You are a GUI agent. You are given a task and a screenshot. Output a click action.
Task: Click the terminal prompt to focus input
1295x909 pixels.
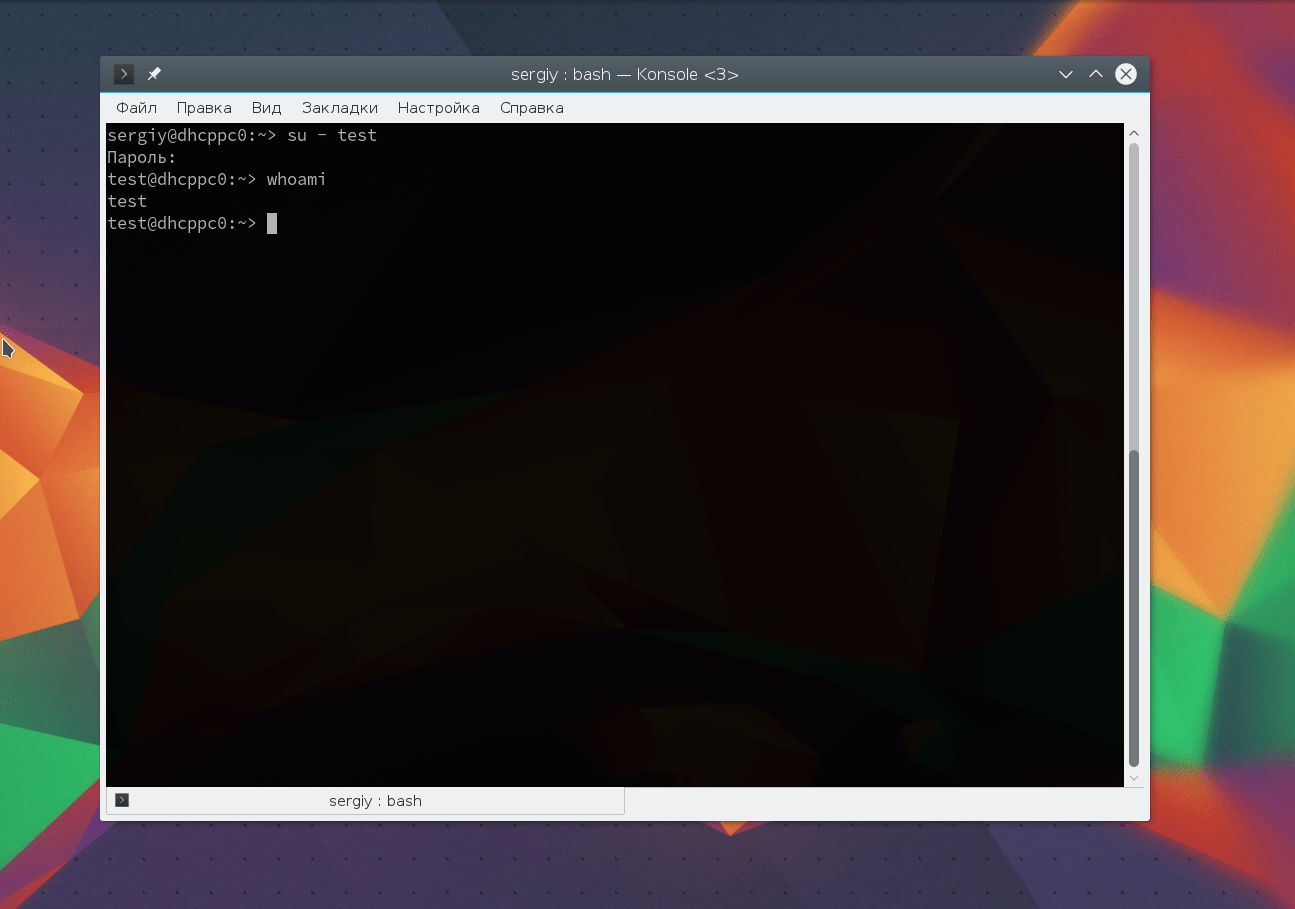183,223
